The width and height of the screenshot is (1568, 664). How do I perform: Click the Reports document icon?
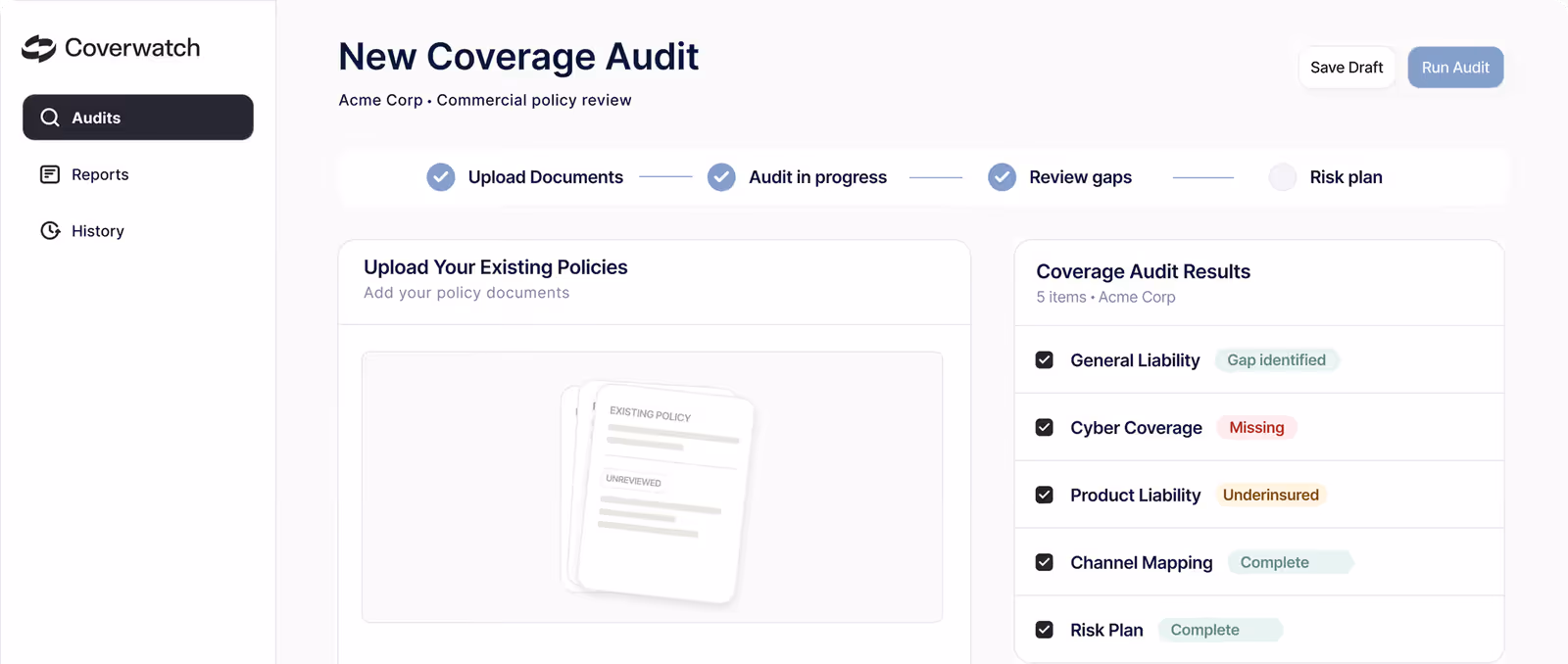(50, 174)
